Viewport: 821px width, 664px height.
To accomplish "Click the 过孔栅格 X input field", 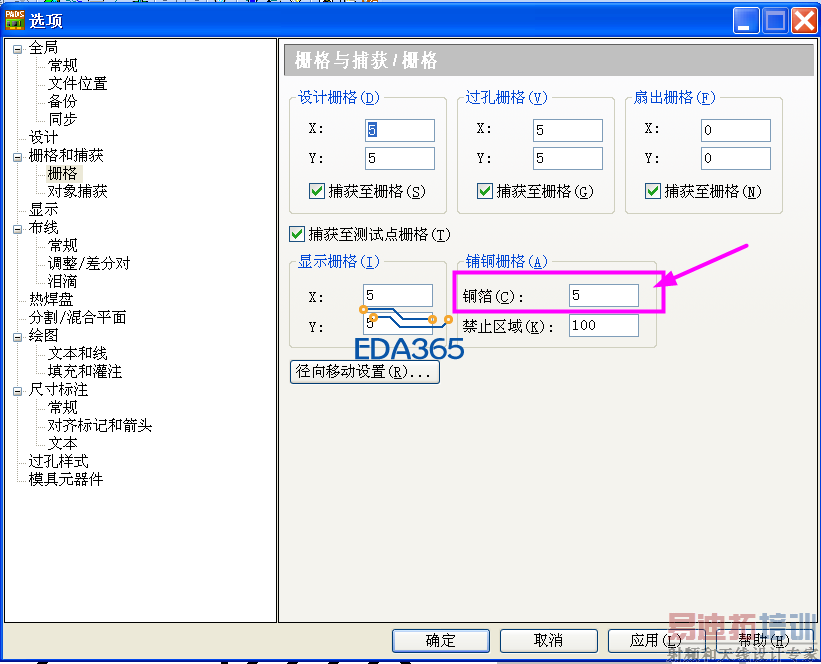I will click(568, 130).
